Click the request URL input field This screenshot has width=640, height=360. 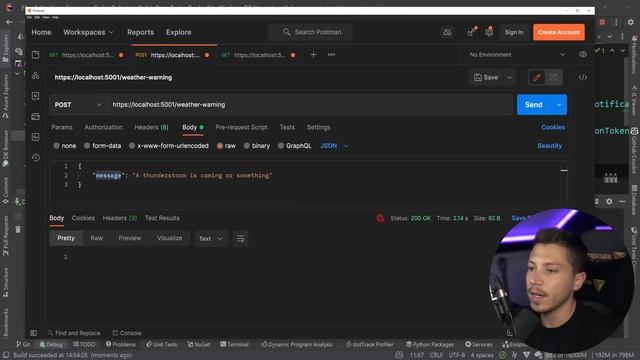[x=310, y=105]
